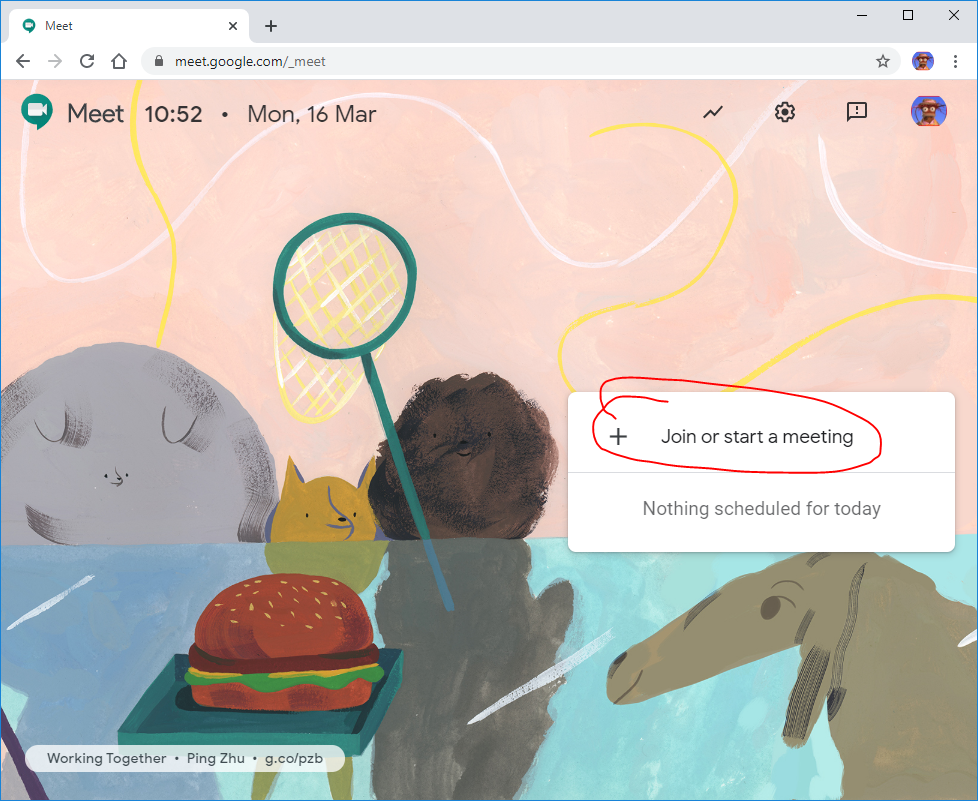Open a new browser tab
Image resolution: width=978 pixels, height=801 pixels.
271,26
